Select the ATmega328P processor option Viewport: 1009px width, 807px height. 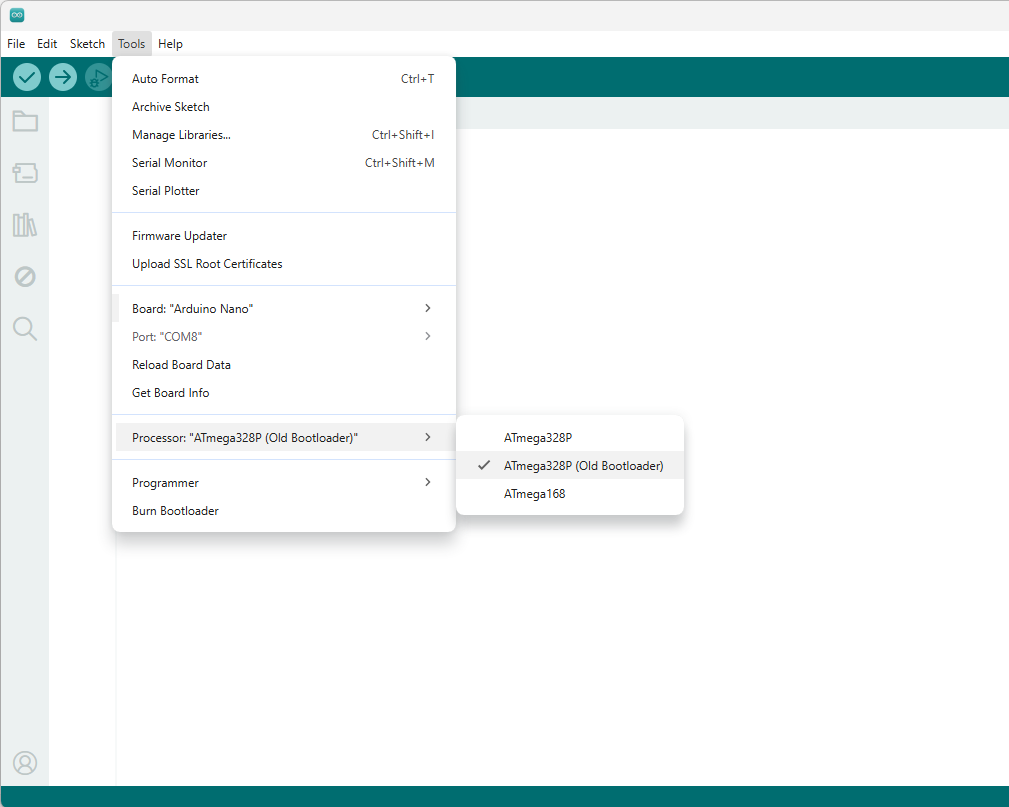point(569,438)
